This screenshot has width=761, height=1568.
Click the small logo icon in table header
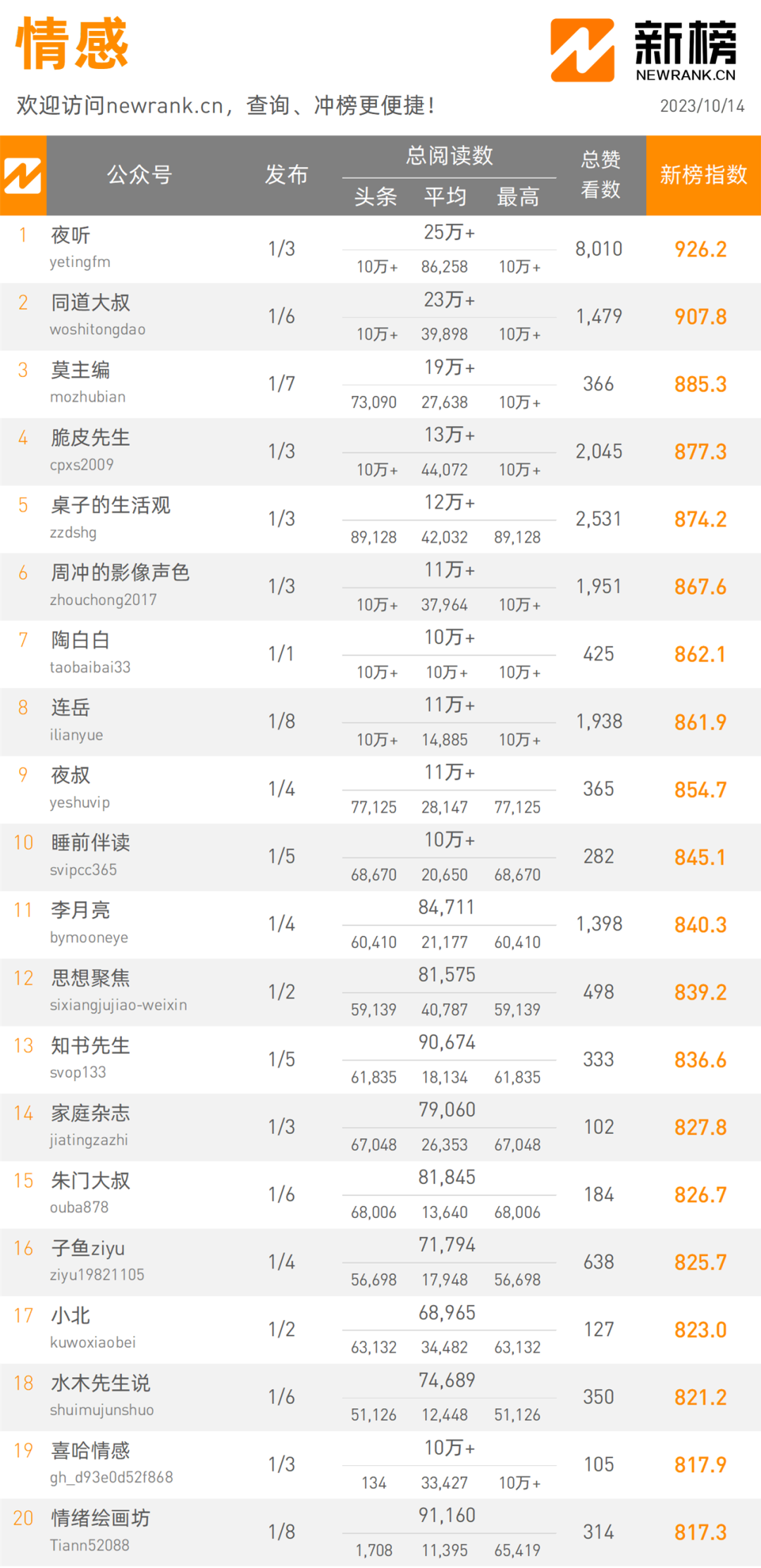click(x=23, y=175)
